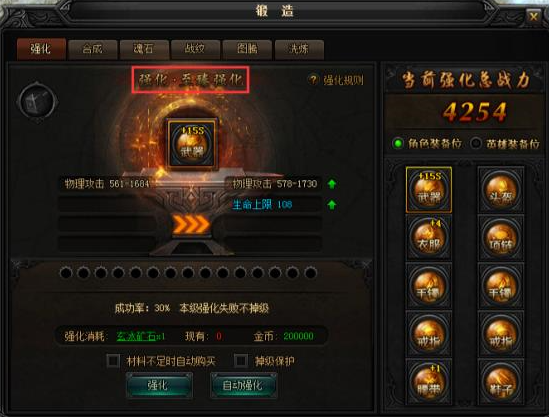Select the +15S 武器 slot in equipment grid

(429, 190)
